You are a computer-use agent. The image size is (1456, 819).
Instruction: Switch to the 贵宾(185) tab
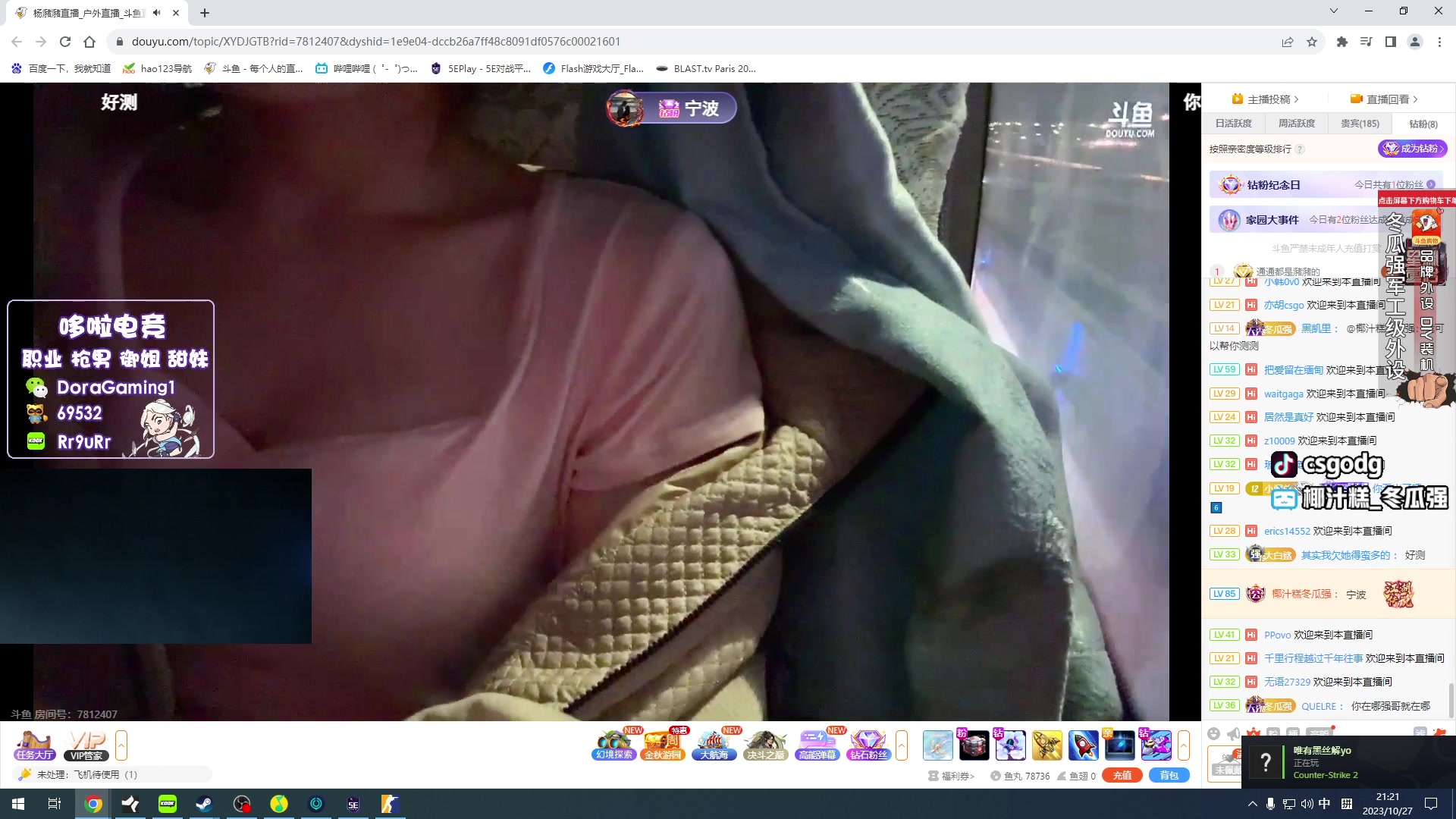point(1360,124)
